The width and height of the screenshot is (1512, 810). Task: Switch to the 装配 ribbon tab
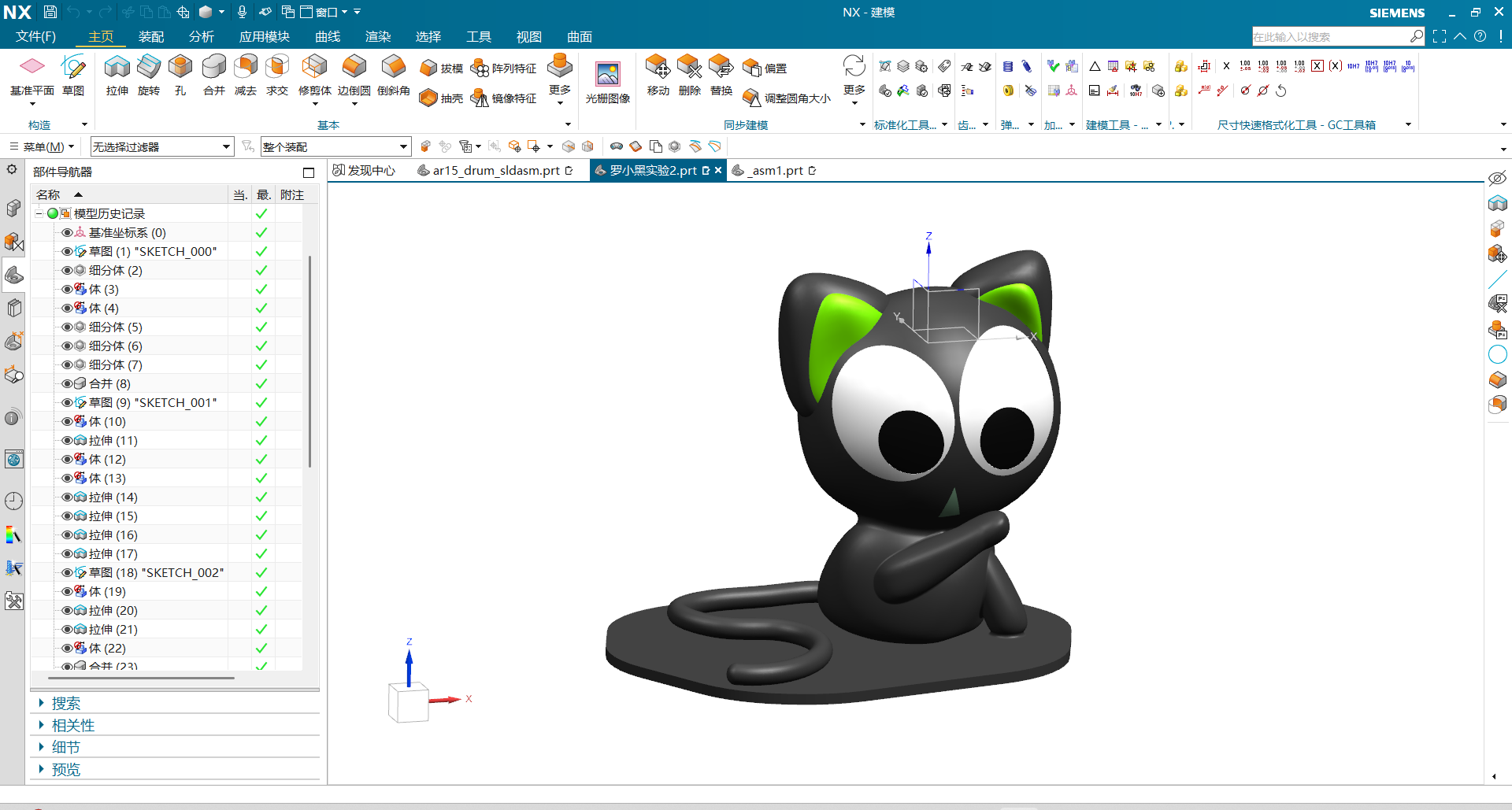pos(151,36)
